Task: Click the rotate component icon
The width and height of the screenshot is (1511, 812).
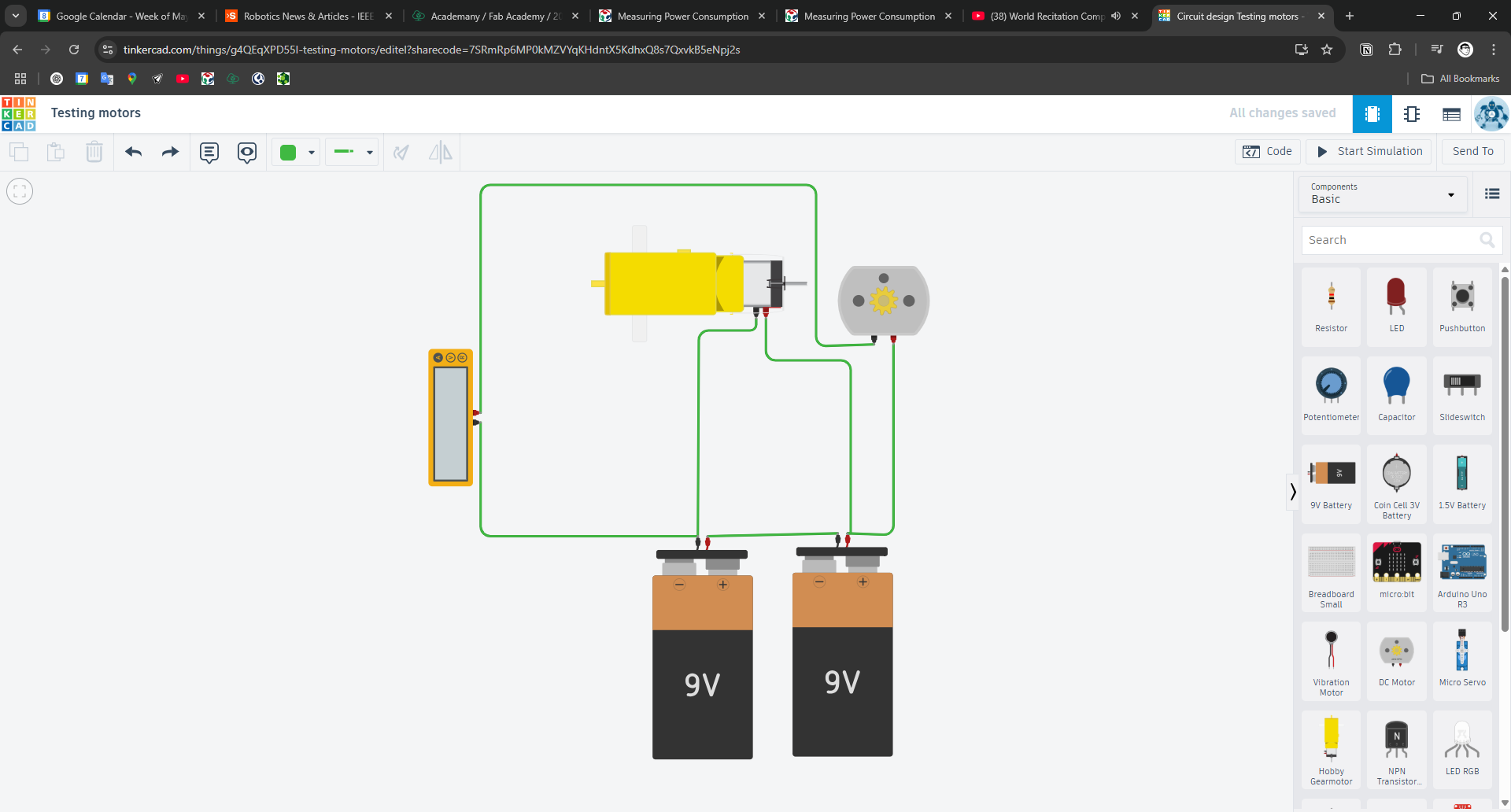Action: pos(401,152)
